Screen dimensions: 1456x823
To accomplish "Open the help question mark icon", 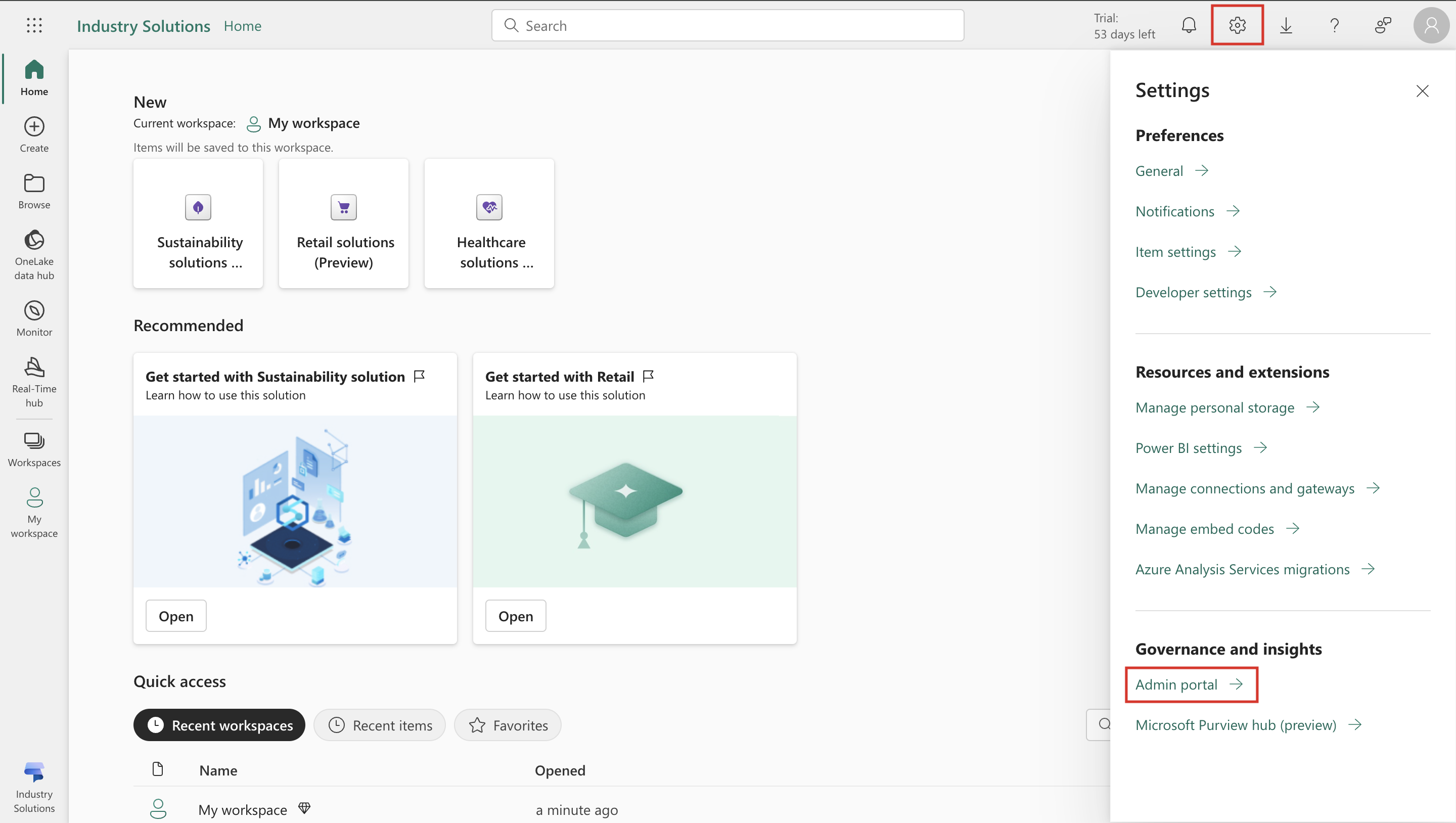I will point(1335,25).
